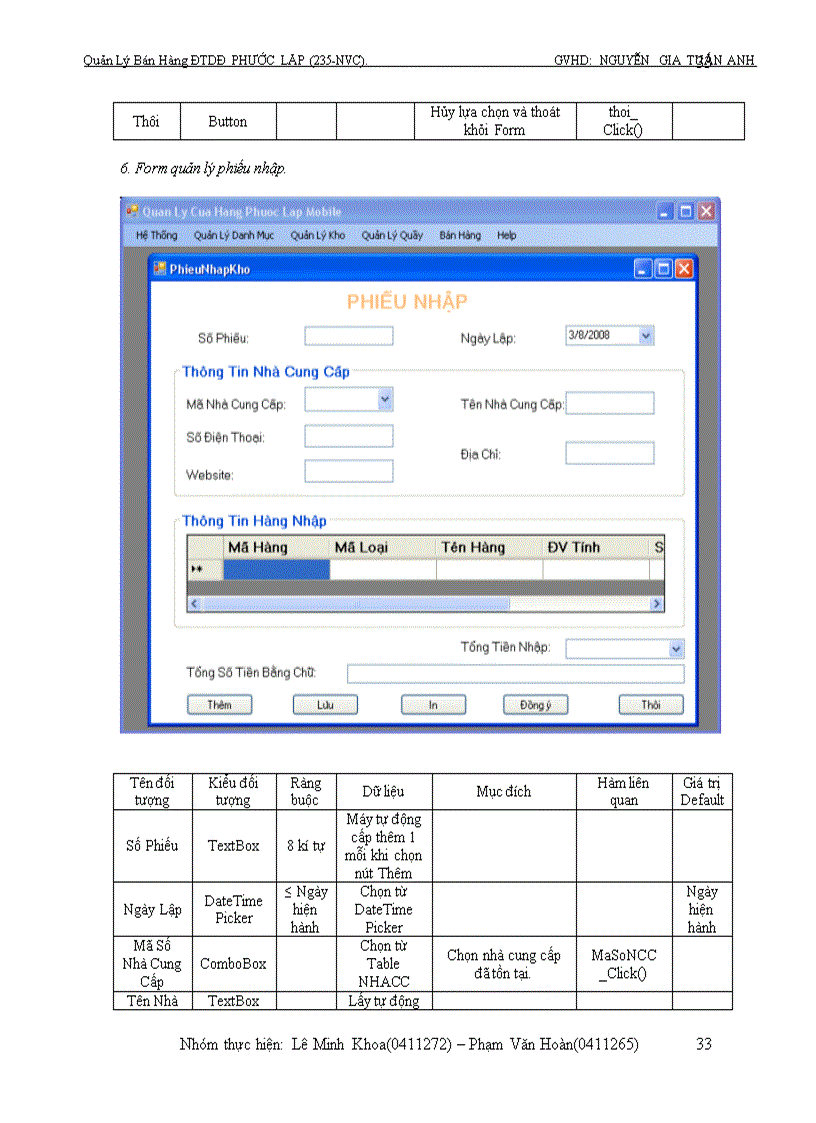Open the Help menu
Image resolution: width=816 pixels, height=1123 pixels.
click(x=506, y=235)
